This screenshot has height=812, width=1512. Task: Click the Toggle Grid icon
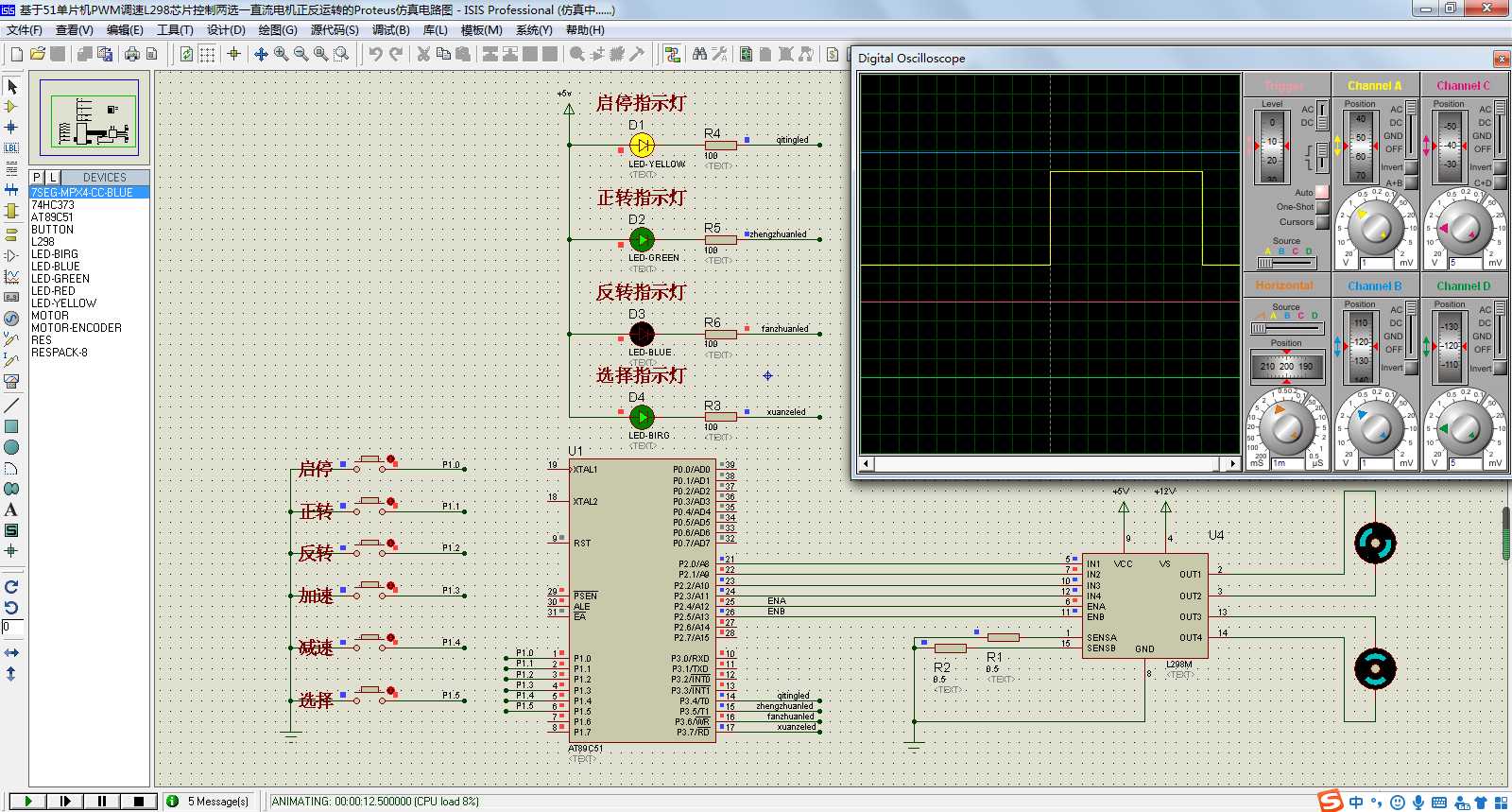pyautogui.click(x=207, y=54)
